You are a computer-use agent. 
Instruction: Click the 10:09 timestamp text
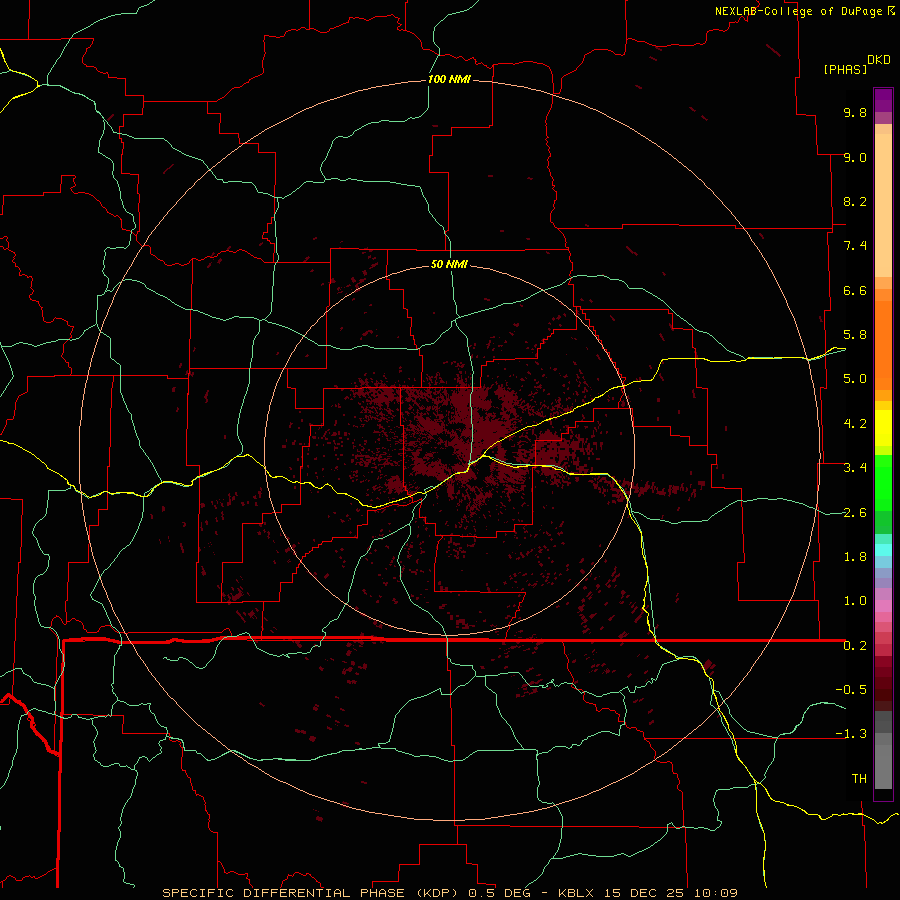coord(715,893)
